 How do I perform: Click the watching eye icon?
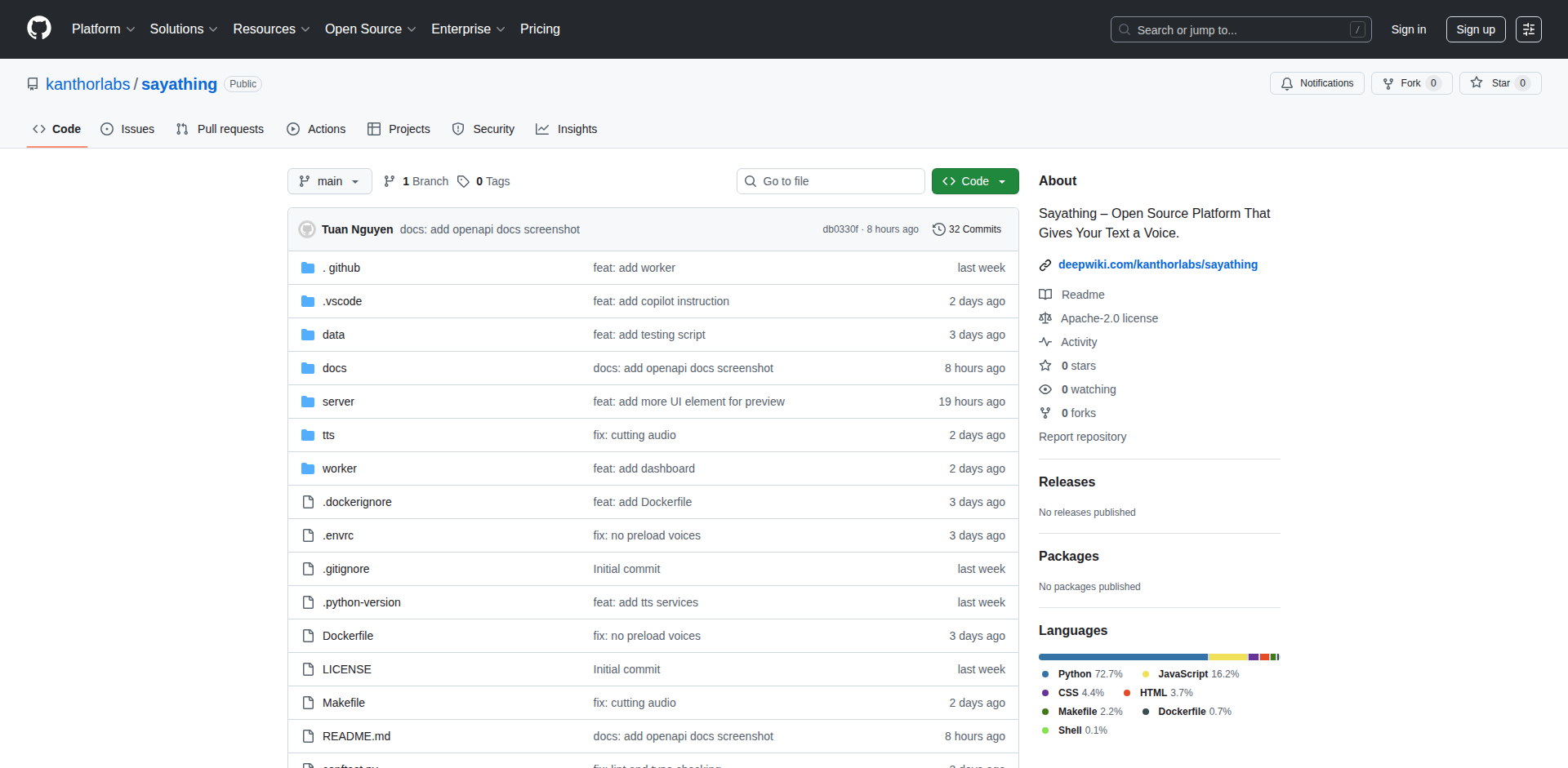(1045, 389)
